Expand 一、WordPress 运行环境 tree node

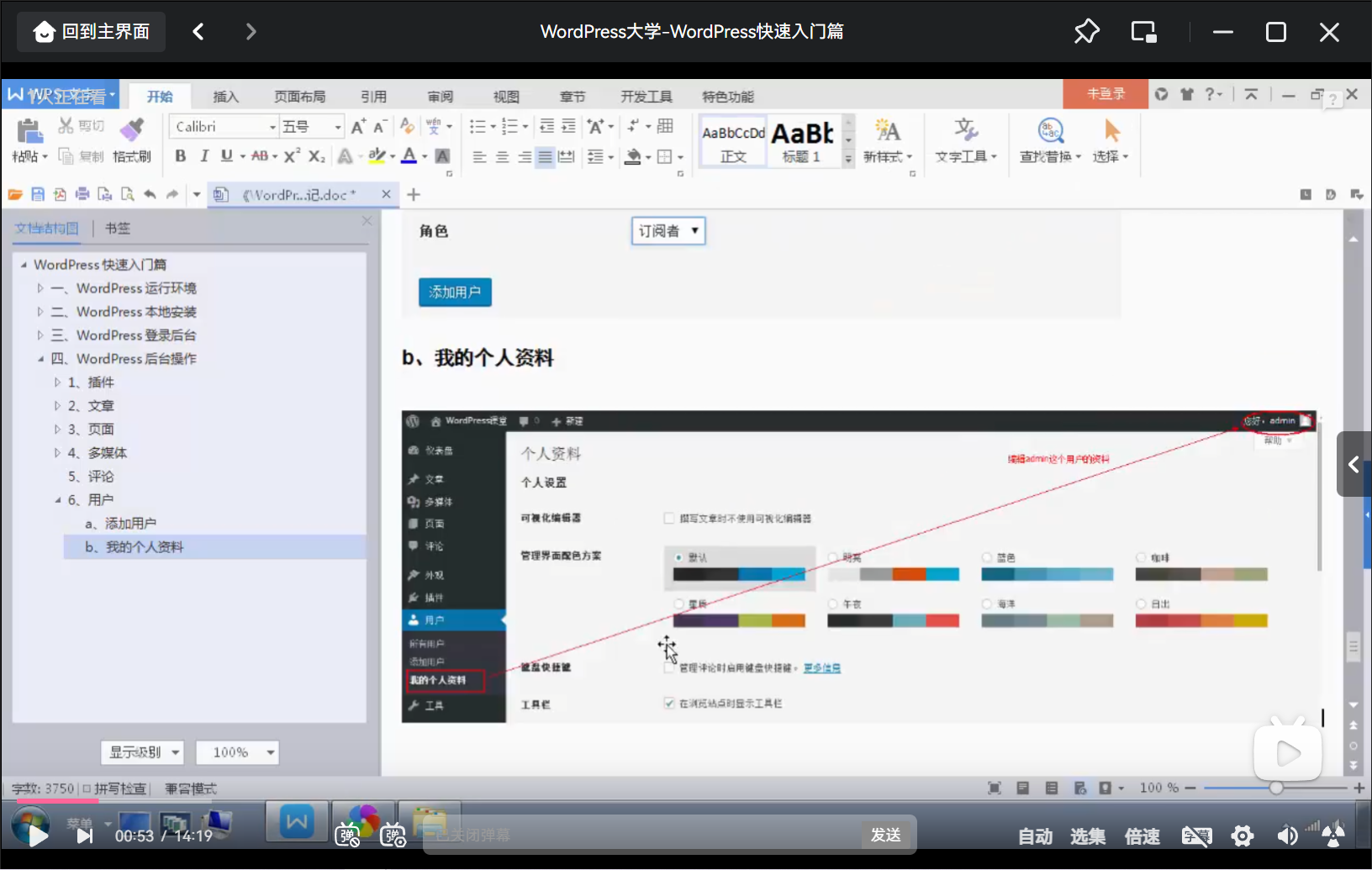click(x=40, y=288)
